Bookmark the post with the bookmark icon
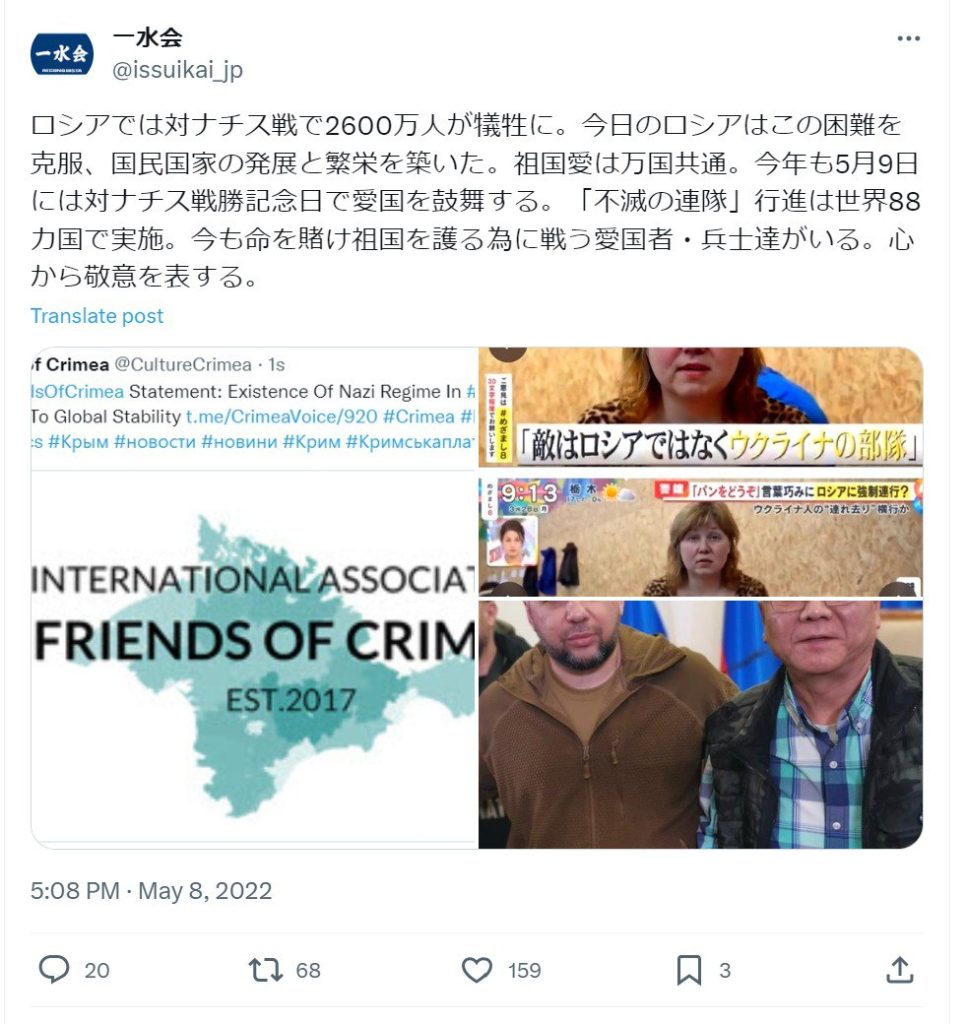 tap(689, 970)
